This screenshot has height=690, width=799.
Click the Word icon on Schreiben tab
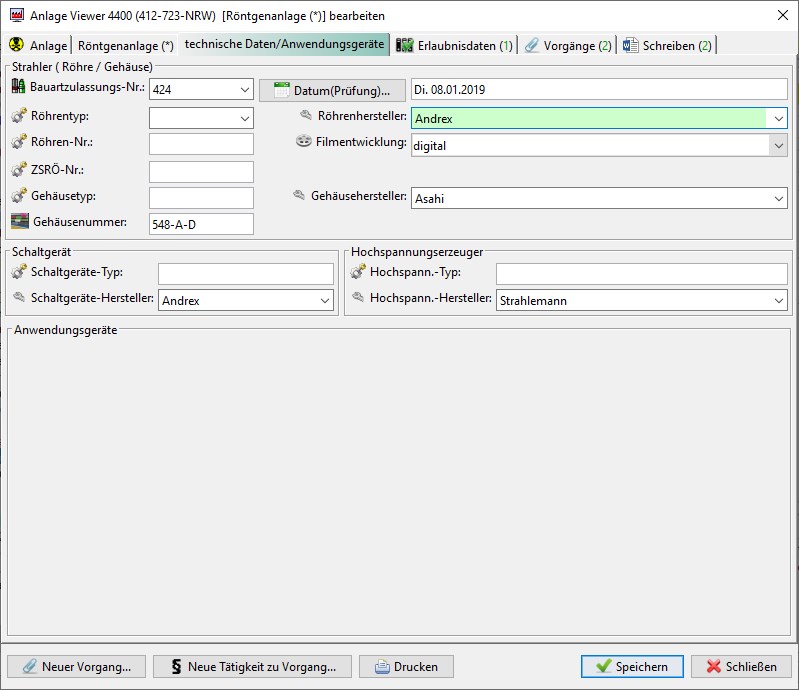[630, 46]
